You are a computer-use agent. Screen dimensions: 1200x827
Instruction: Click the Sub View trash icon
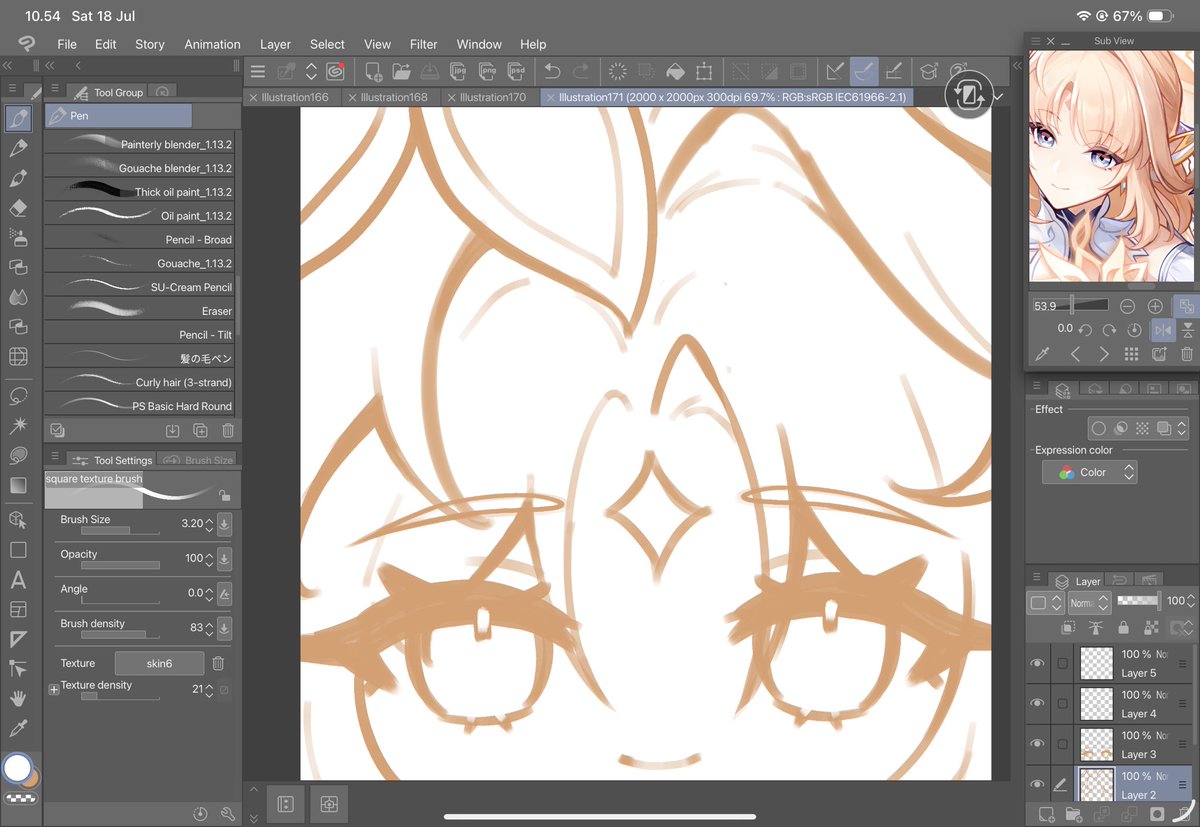tap(1187, 354)
